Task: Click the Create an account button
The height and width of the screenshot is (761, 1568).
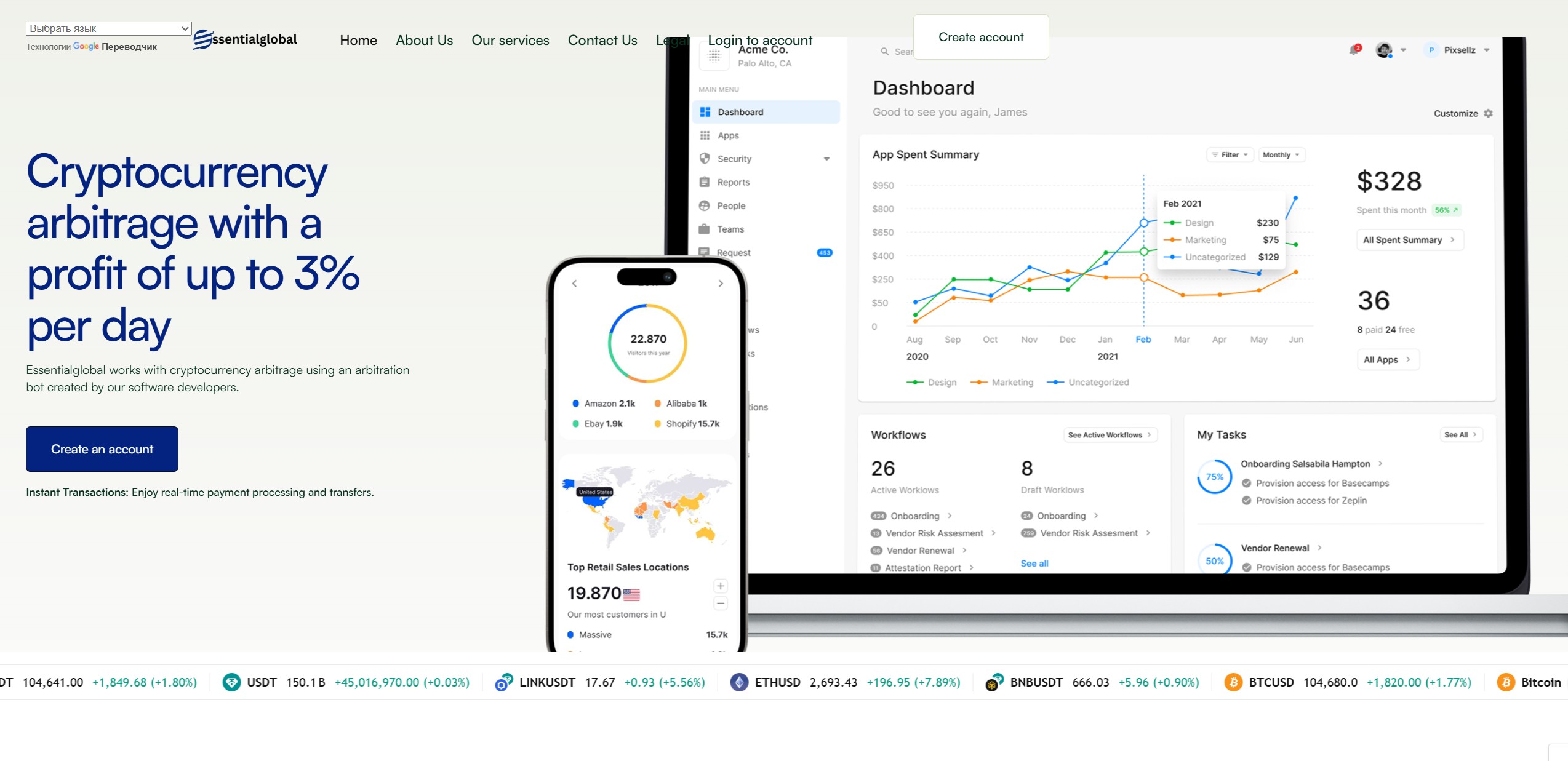Action: click(x=102, y=449)
